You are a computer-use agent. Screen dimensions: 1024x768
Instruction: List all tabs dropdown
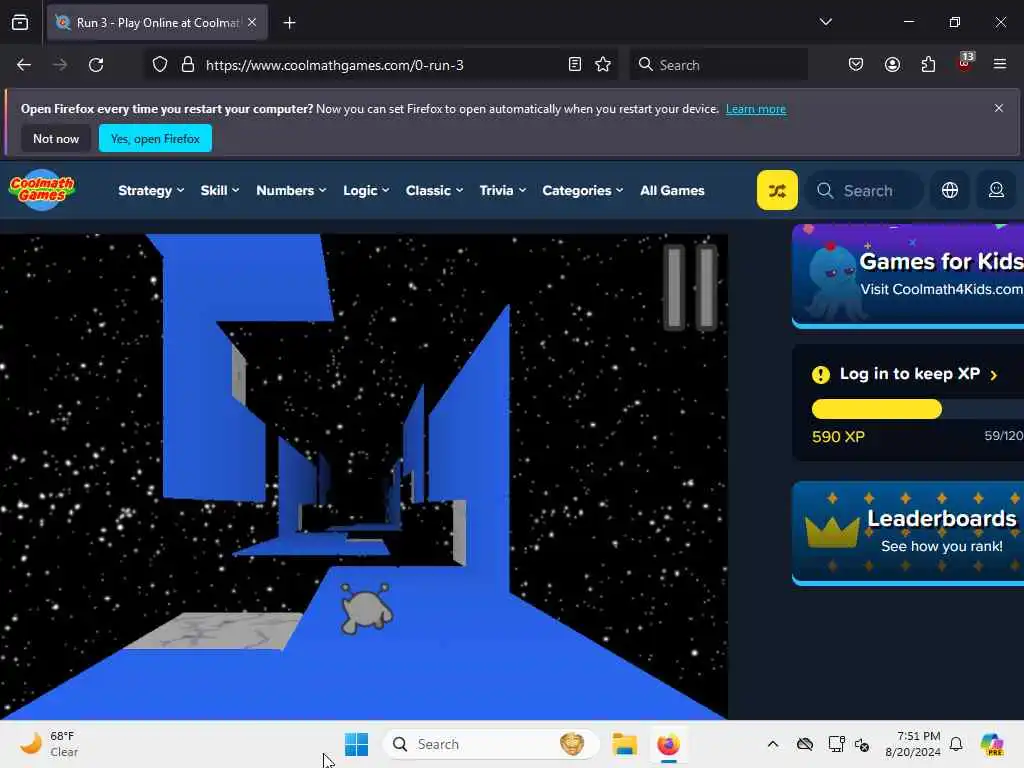tap(825, 22)
